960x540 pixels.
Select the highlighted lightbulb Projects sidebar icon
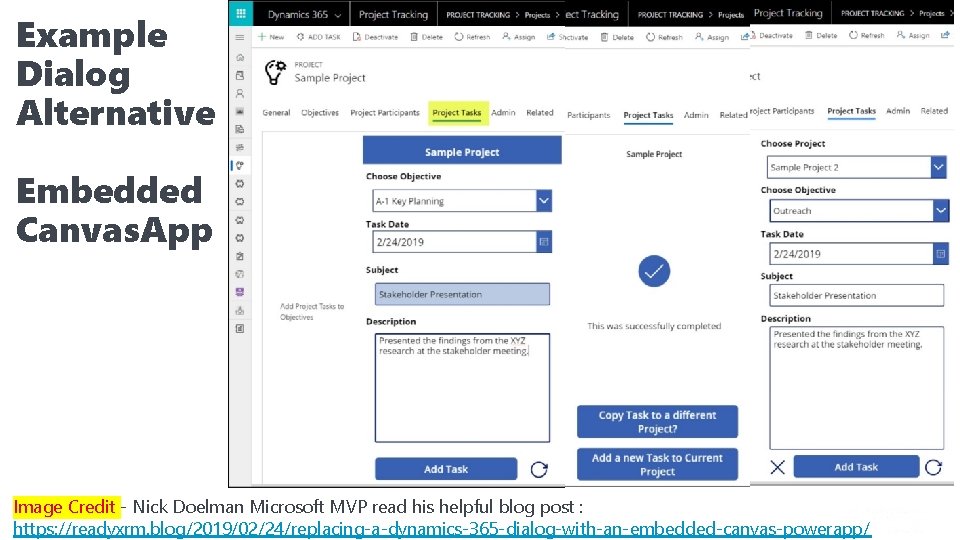[240, 165]
